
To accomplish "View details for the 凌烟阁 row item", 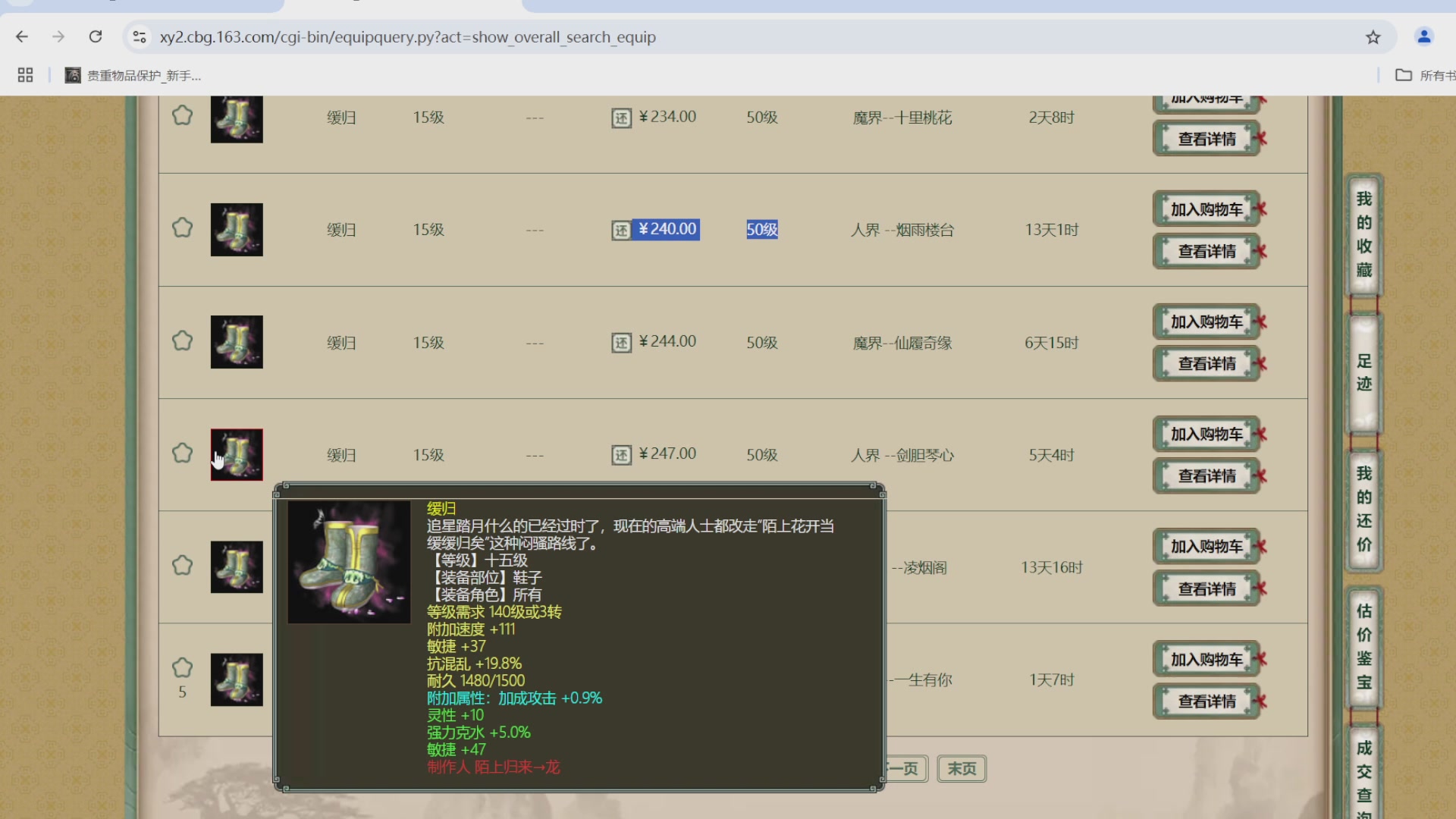I will point(1207,588).
